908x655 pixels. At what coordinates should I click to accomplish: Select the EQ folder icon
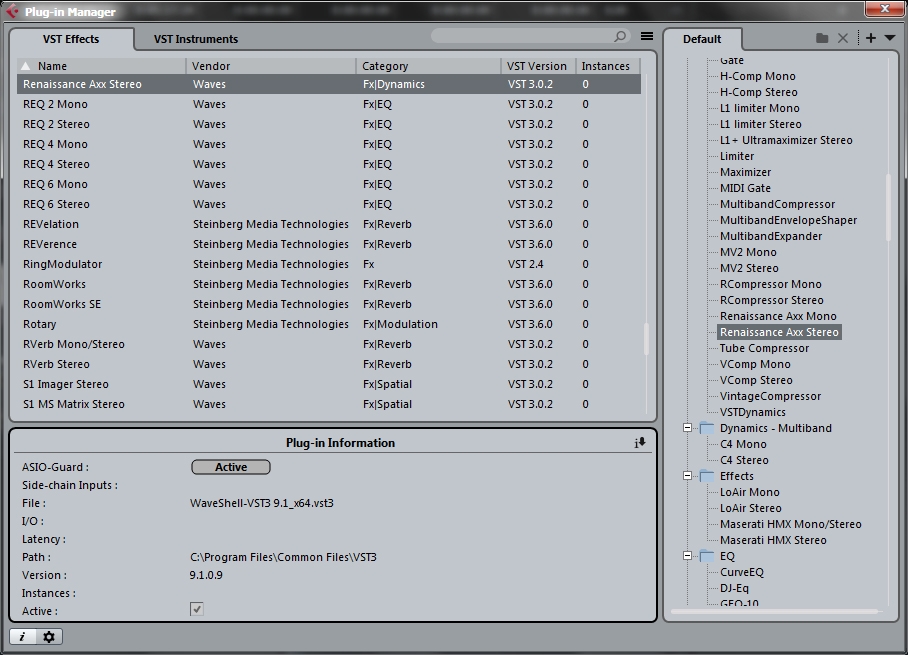point(706,556)
